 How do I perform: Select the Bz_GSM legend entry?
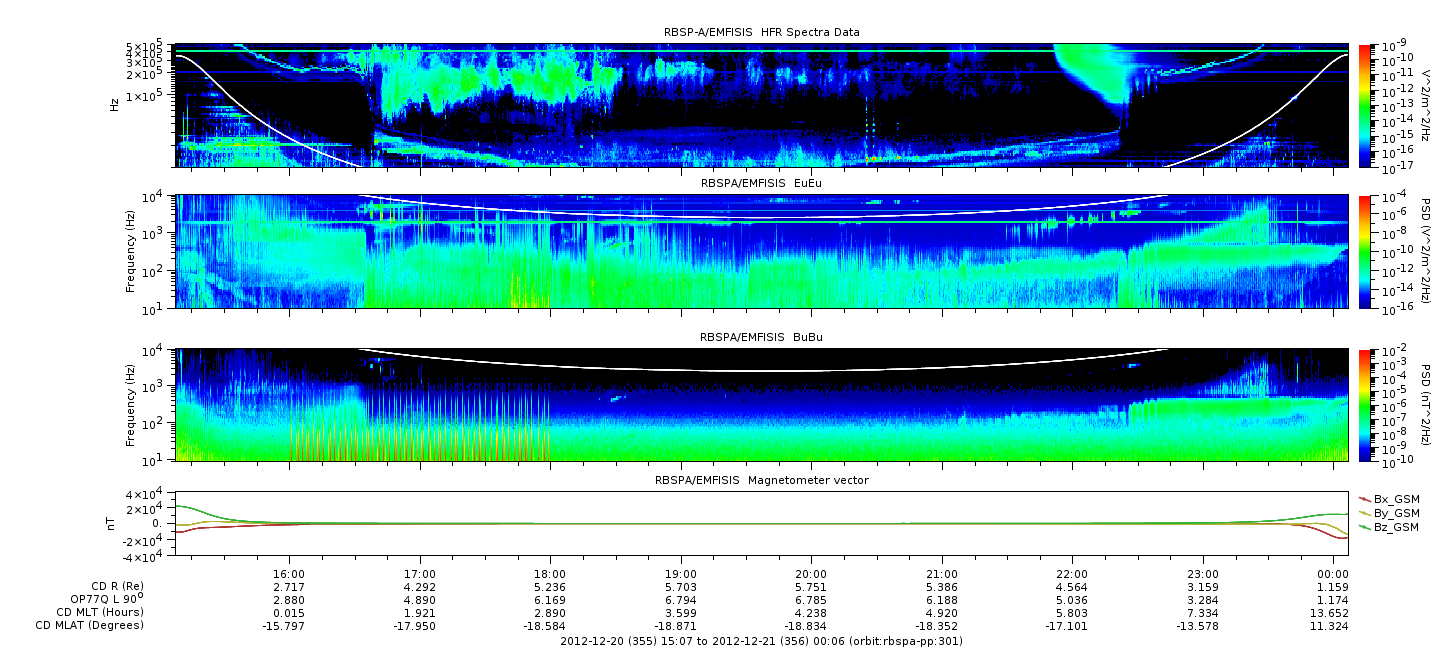pos(1389,526)
